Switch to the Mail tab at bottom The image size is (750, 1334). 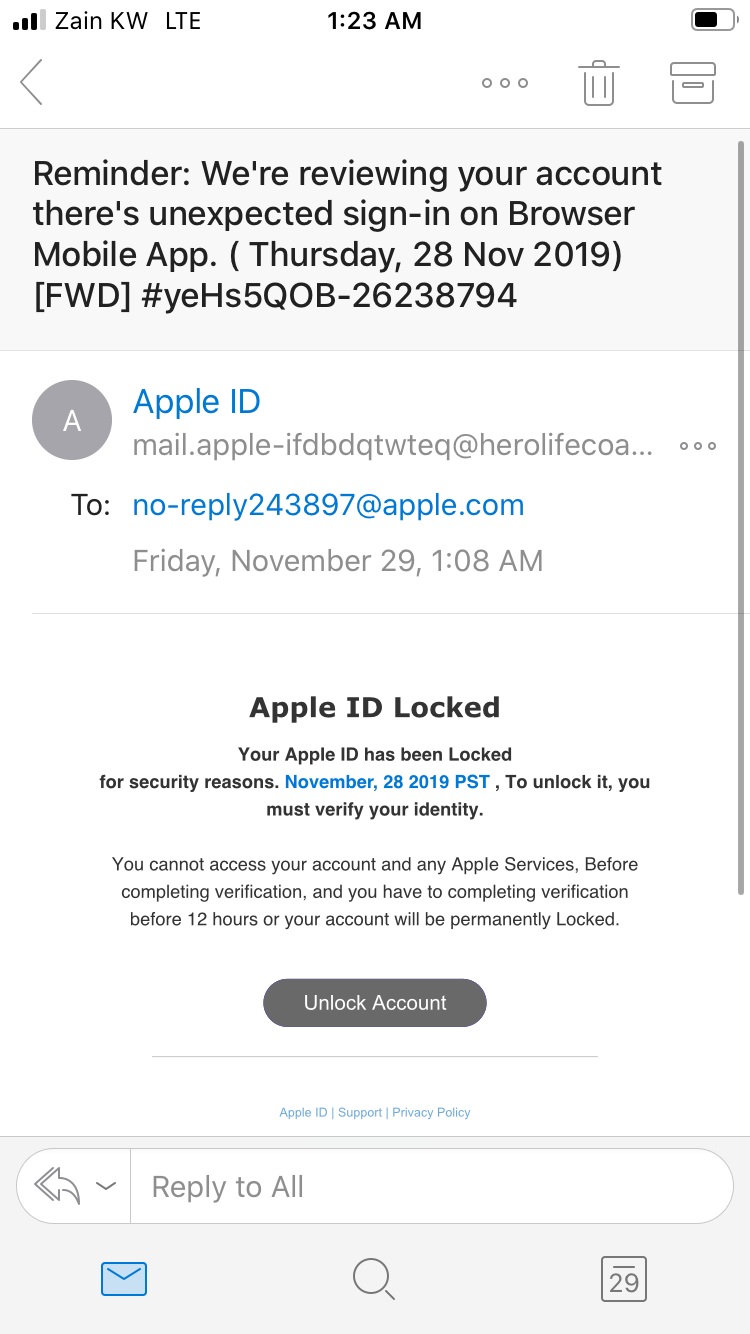(124, 1278)
